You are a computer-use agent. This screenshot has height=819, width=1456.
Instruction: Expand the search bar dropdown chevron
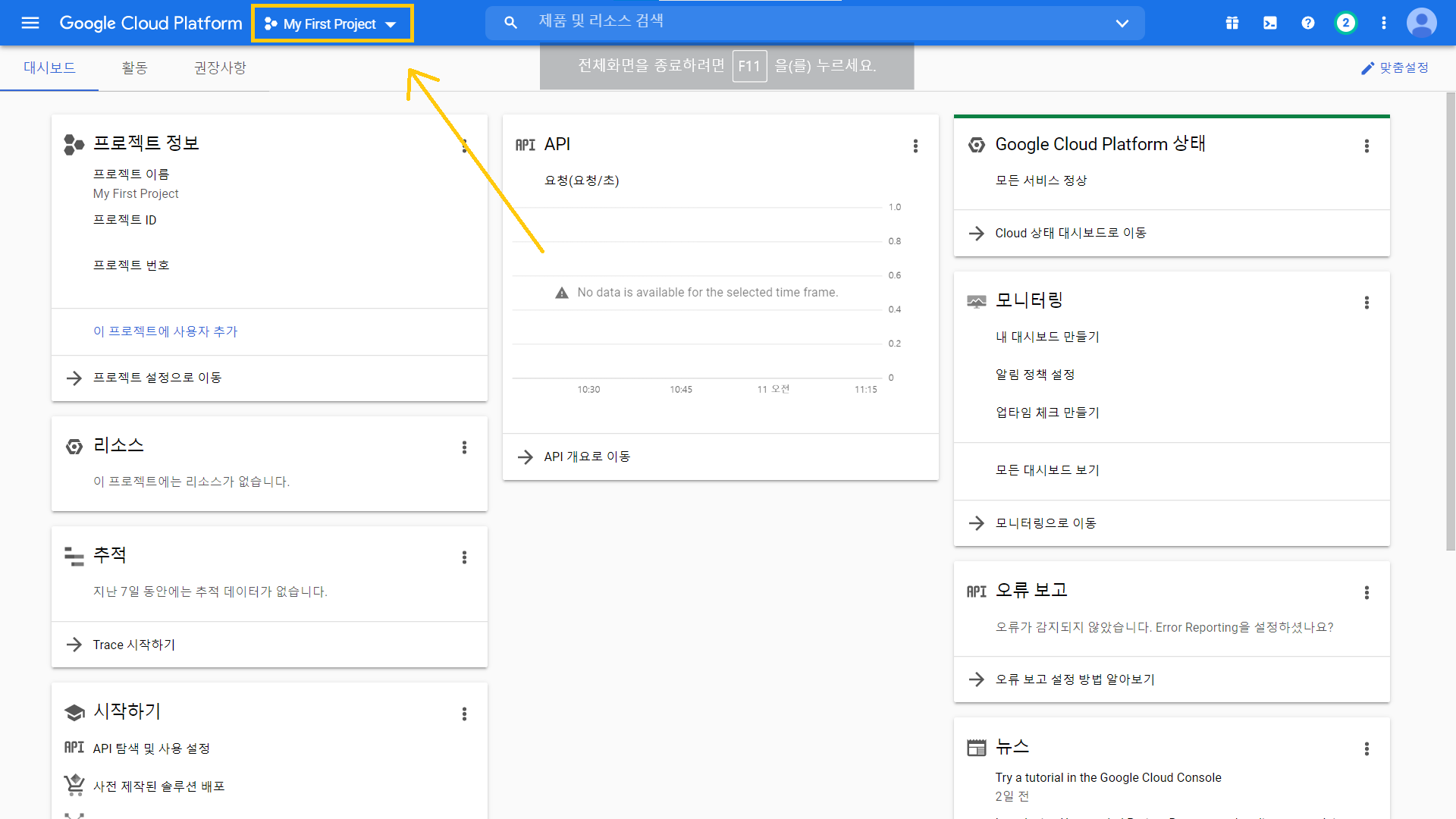coord(1122,24)
